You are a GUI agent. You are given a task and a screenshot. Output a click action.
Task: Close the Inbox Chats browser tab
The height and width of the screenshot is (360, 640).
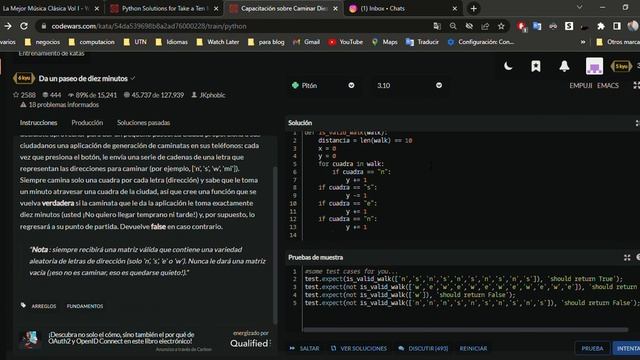click(x=455, y=9)
